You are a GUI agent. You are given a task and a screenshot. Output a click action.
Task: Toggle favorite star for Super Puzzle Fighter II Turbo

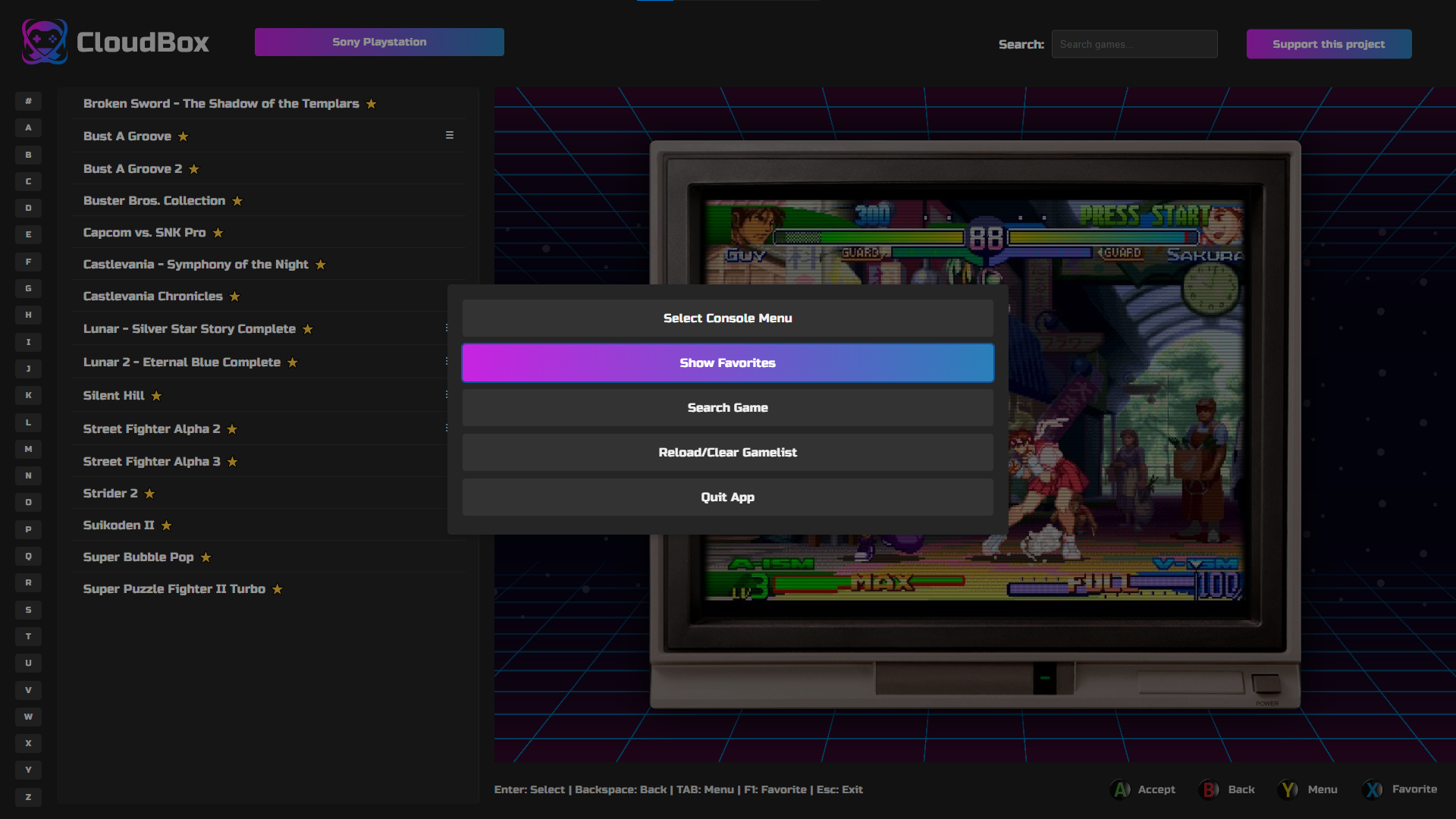[x=278, y=589]
